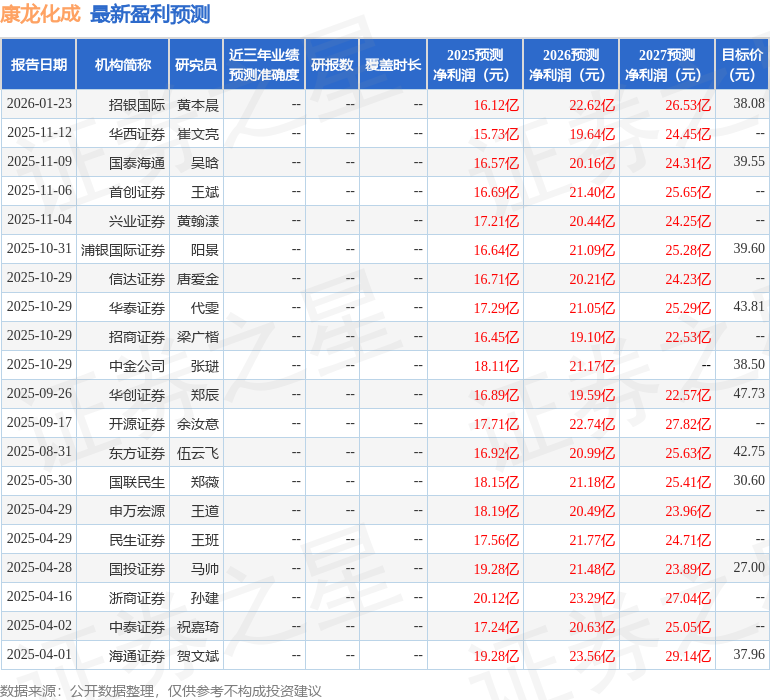Click the date 2026-01-23
Viewport: 770px width, 700px height.
(x=39, y=104)
